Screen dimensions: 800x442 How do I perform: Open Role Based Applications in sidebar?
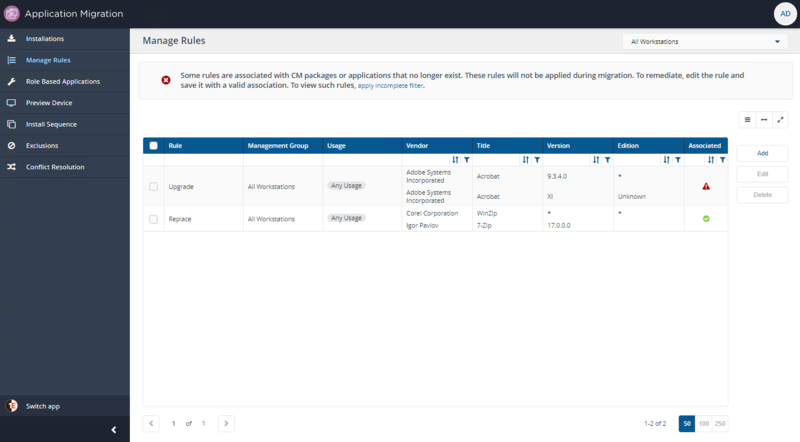(x=62, y=81)
